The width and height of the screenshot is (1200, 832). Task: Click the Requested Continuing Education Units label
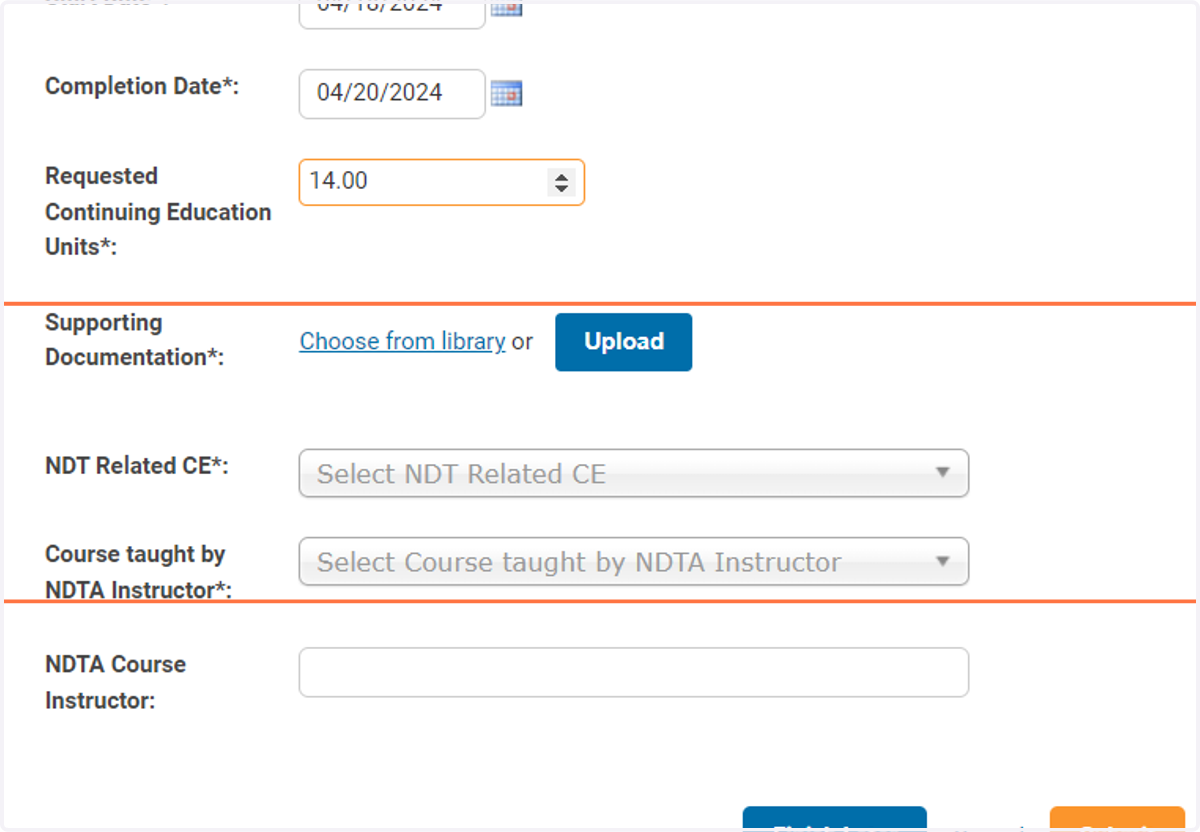pos(158,212)
